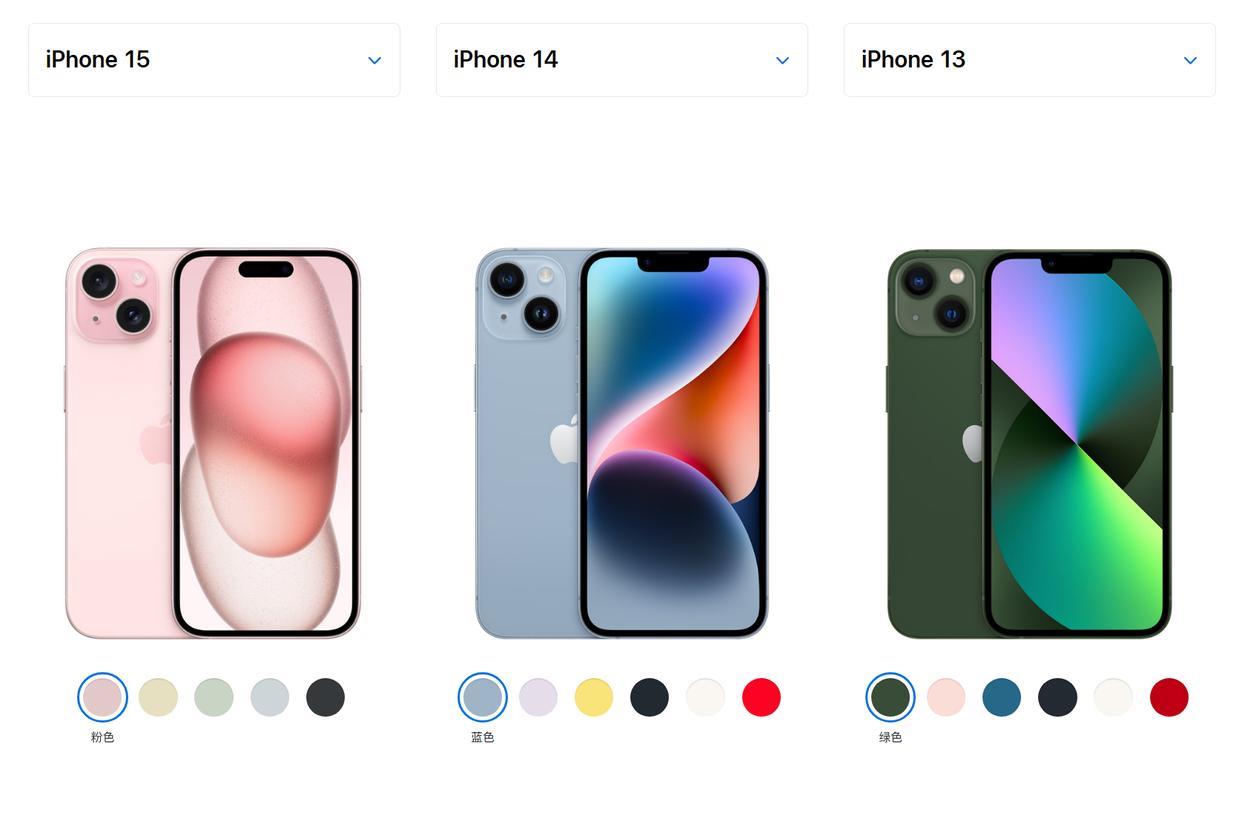The height and width of the screenshot is (813, 1242).
Task: Click the pink iPhone 15 product image
Action: 213,443
